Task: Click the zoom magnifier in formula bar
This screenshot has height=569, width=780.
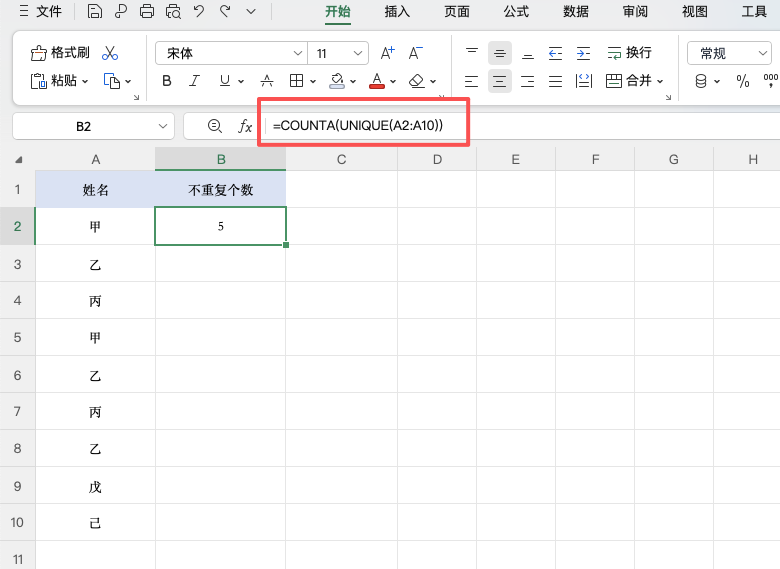Action: (x=214, y=126)
